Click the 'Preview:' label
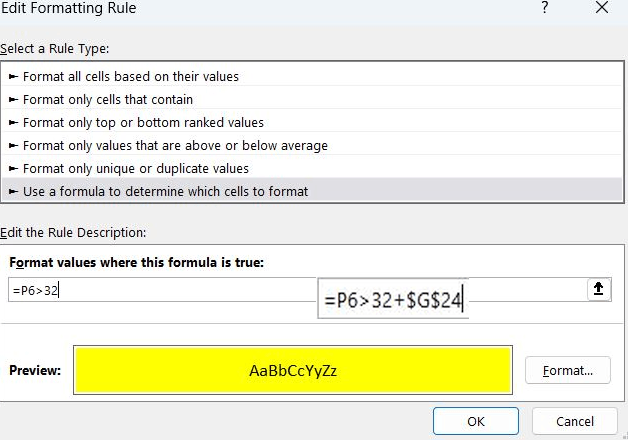 35,370
